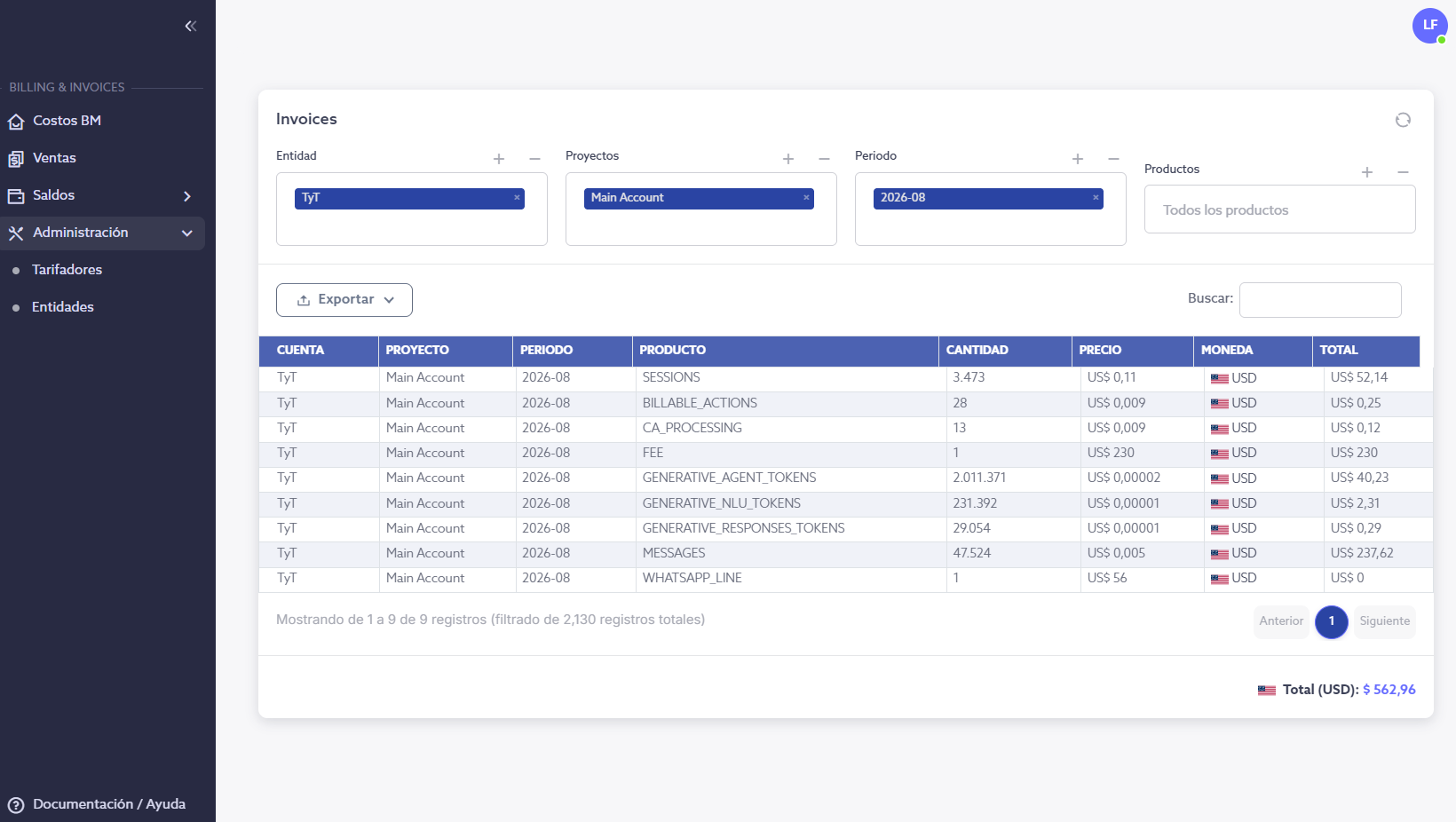Remove the 2026-08 period tag

(x=1096, y=198)
